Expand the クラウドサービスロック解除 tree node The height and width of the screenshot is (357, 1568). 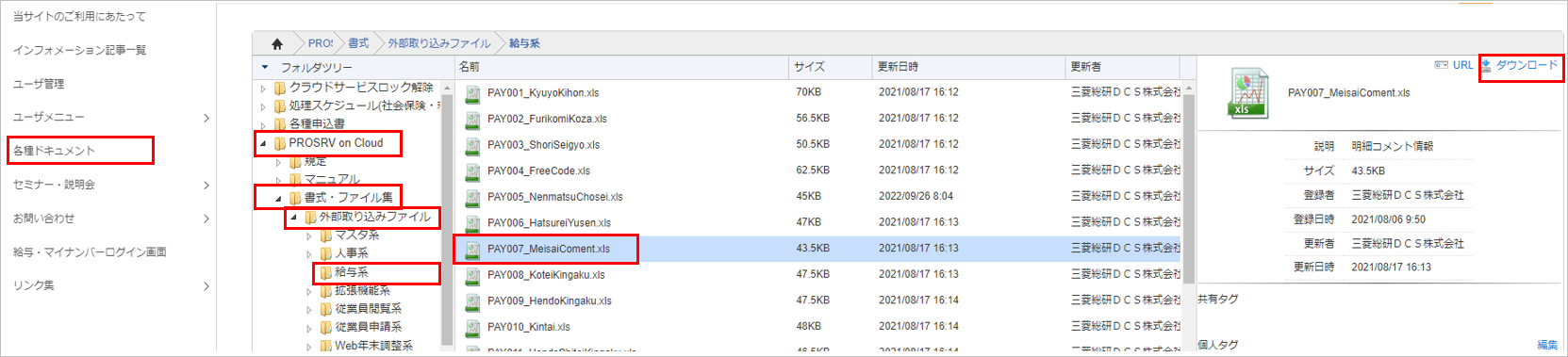click(263, 89)
